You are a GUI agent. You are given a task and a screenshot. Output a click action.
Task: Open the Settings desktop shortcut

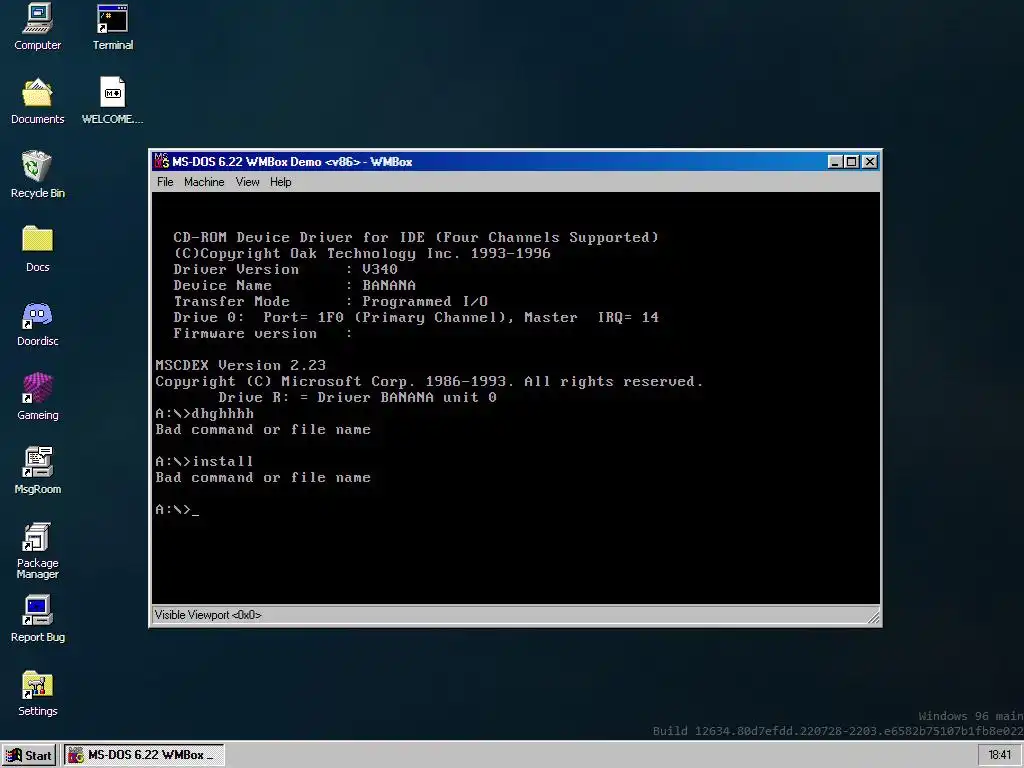tap(37, 692)
